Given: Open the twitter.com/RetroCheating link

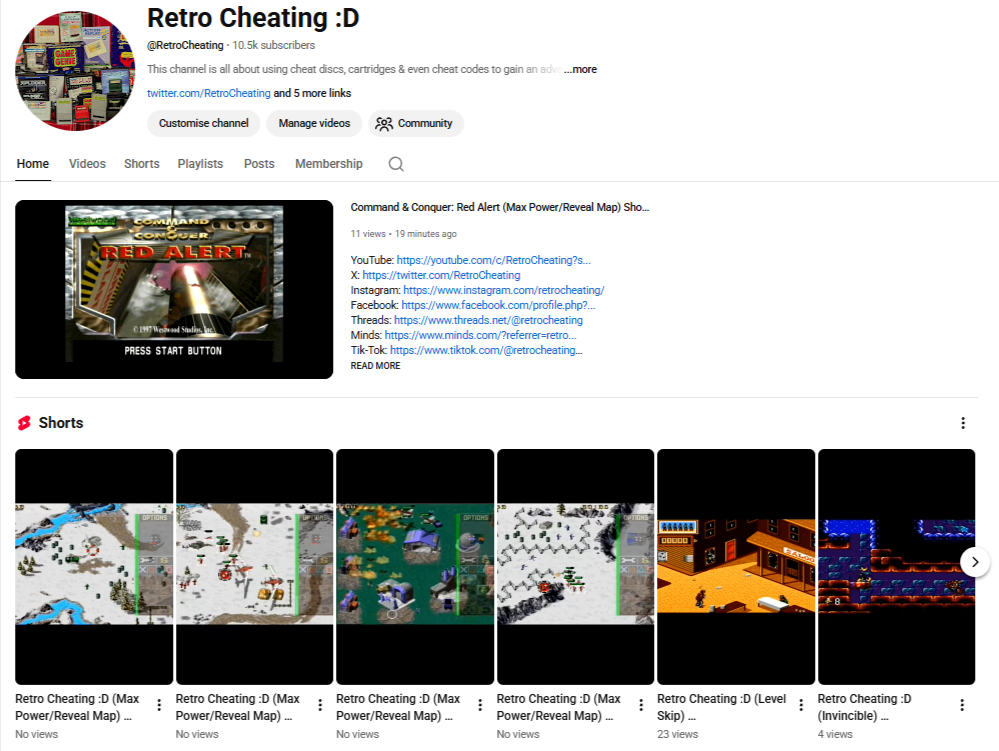Looking at the screenshot, I should click(x=206, y=92).
